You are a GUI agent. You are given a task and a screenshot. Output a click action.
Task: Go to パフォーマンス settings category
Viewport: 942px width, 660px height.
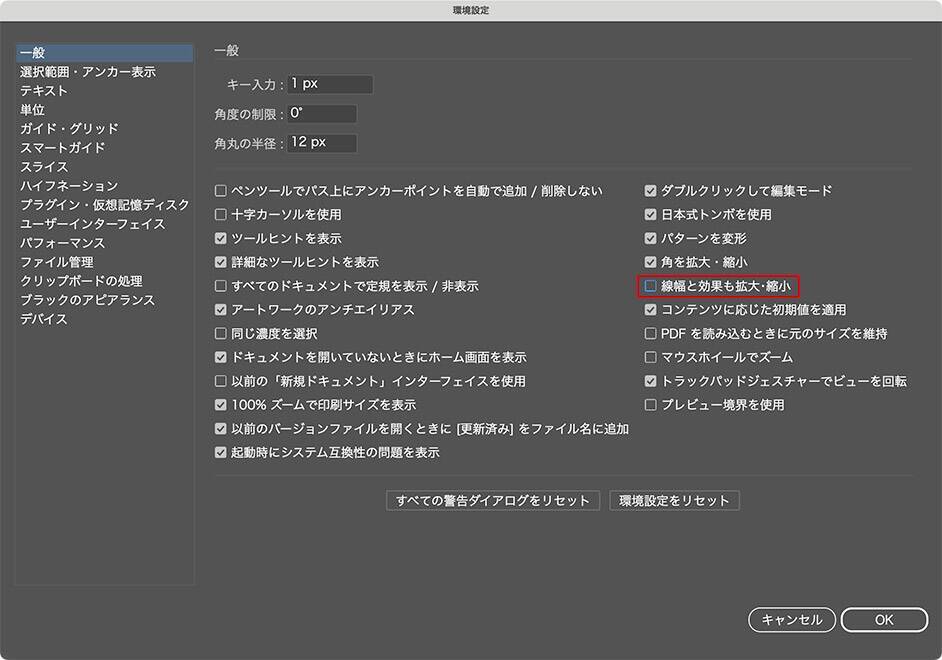tap(62, 243)
